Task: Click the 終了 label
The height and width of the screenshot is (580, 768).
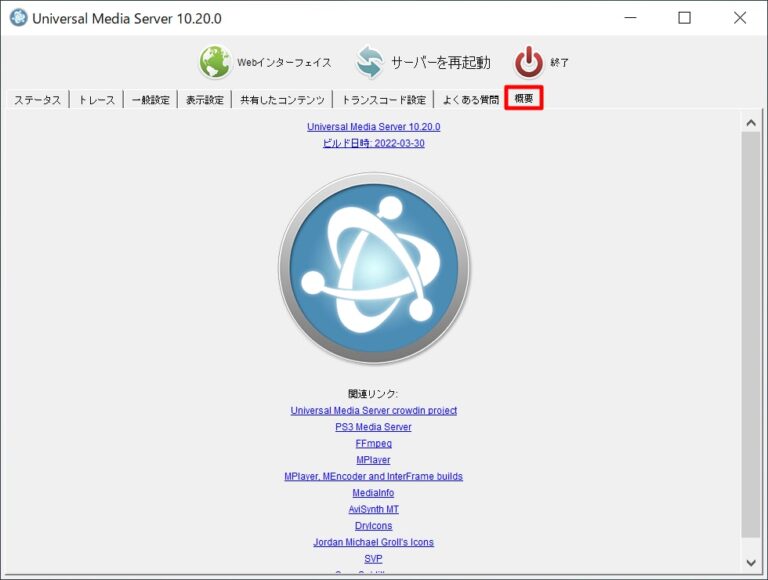Action: [559, 63]
